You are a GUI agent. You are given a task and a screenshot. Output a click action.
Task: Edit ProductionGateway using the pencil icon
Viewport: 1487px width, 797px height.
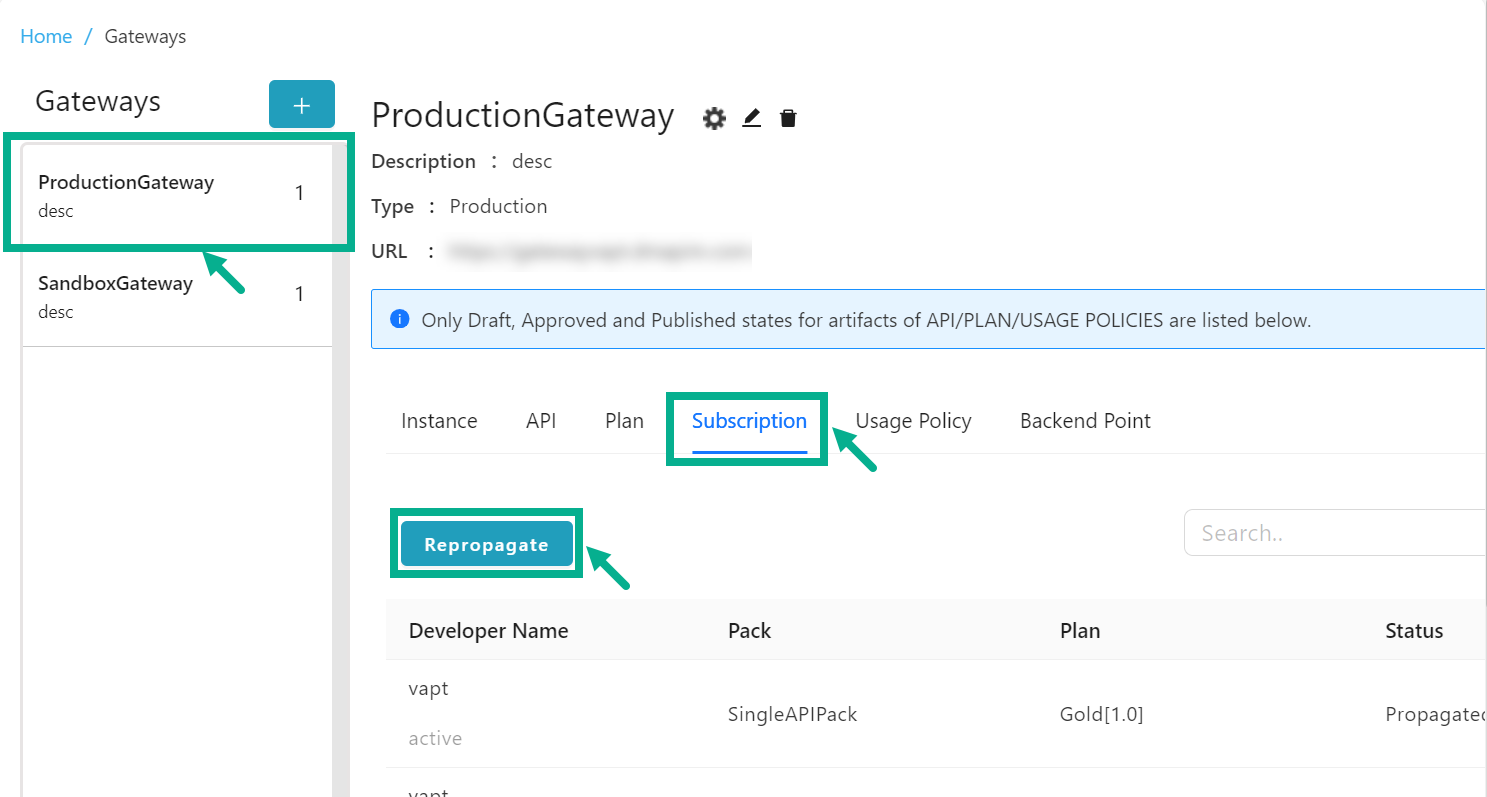[751, 117]
